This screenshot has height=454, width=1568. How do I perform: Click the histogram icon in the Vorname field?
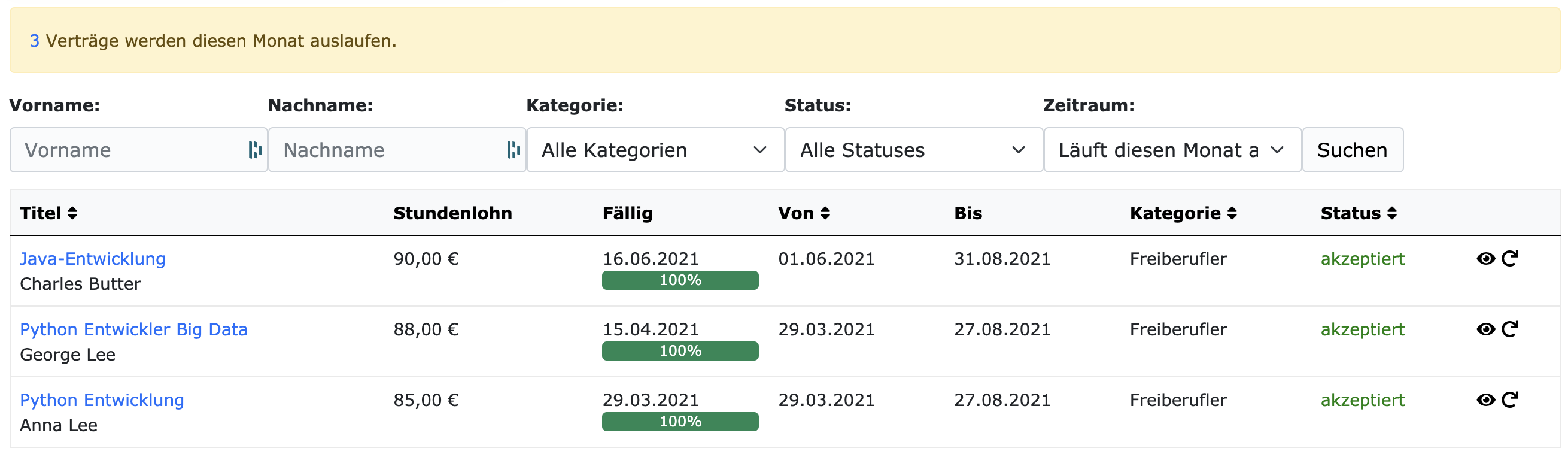[256, 150]
